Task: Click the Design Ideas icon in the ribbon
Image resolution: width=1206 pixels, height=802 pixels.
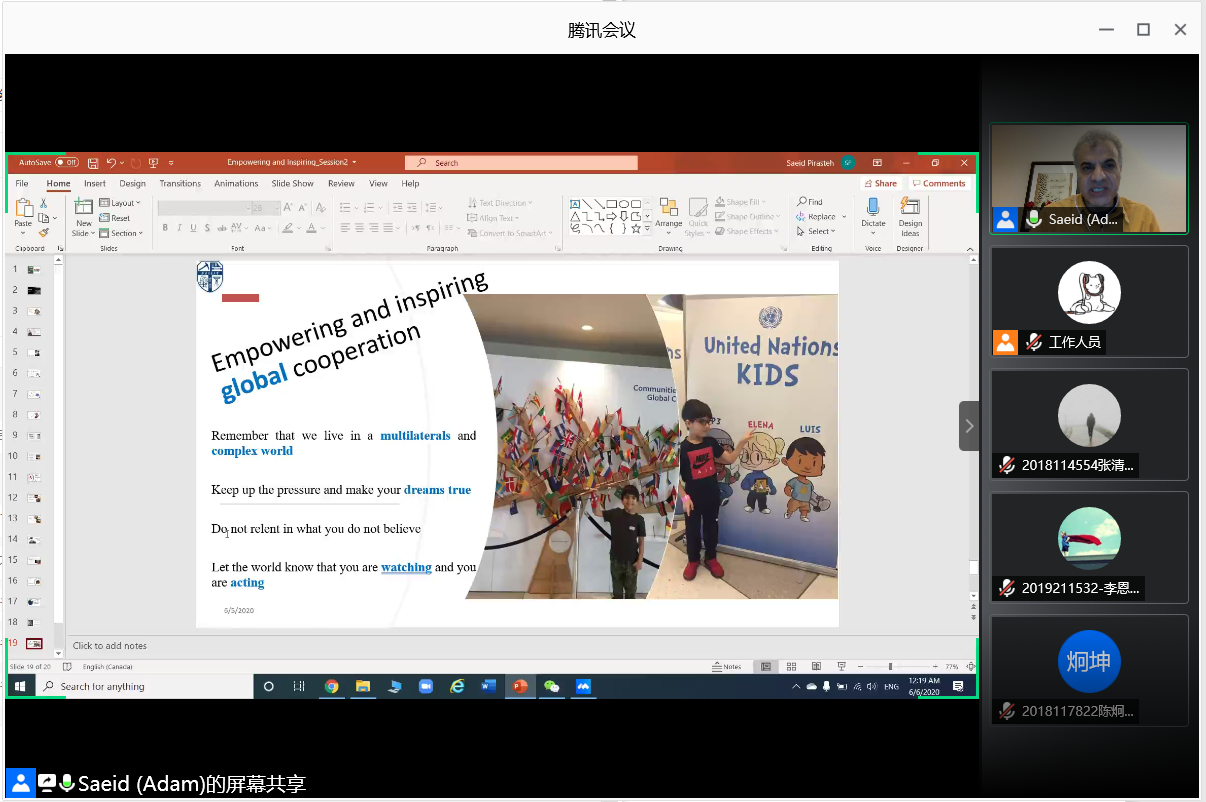Action: point(909,214)
